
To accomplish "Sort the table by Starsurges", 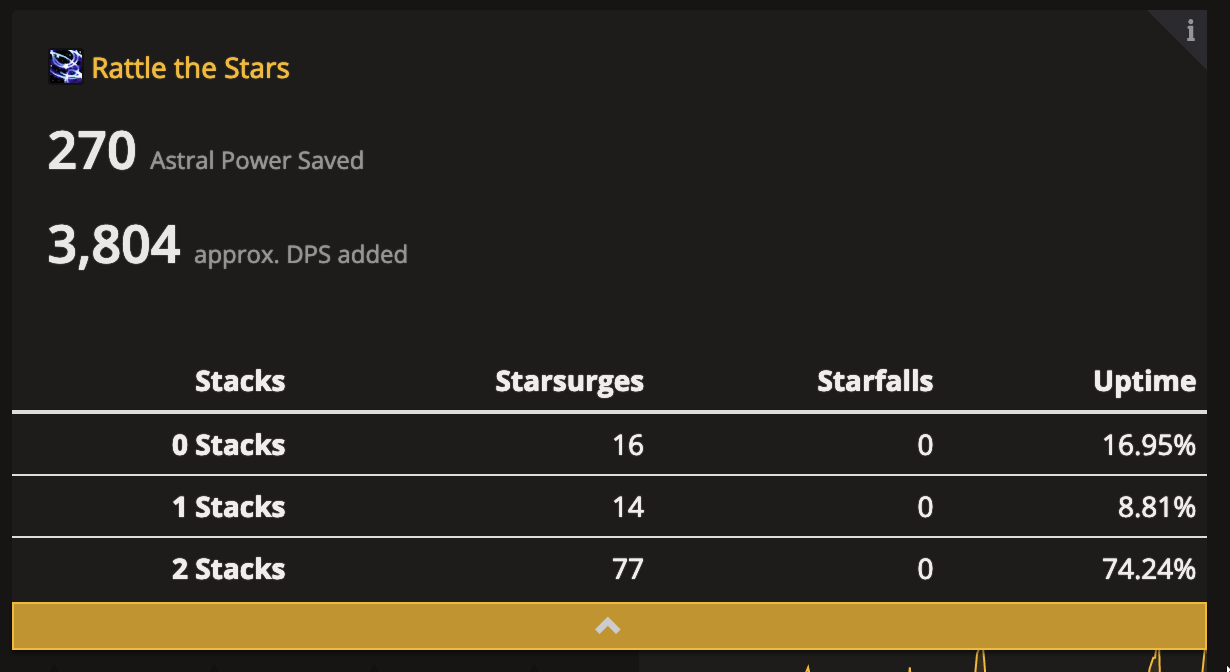I will pyautogui.click(x=569, y=381).
